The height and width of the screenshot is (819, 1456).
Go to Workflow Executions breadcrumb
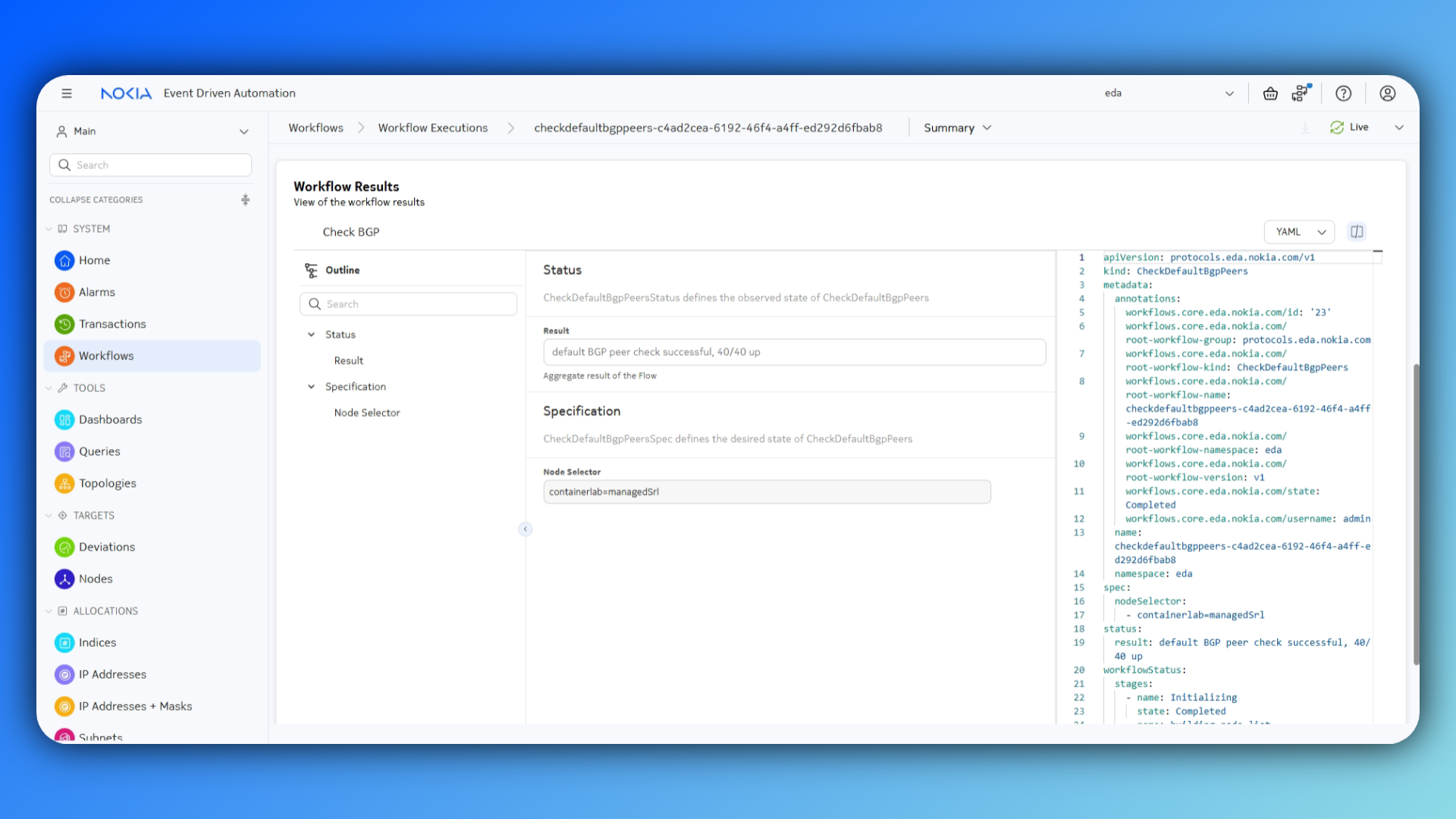[x=432, y=127]
